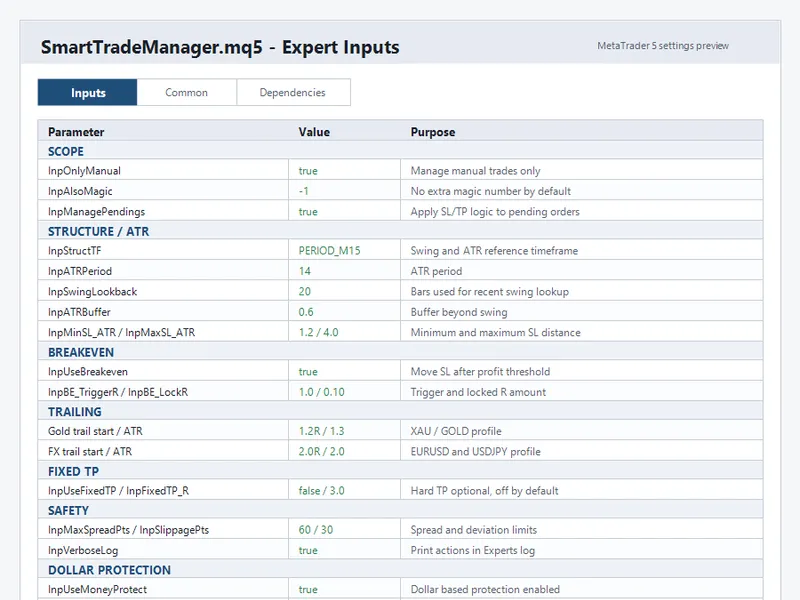The width and height of the screenshot is (800, 600).
Task: Click the 0.6 value for InpATRBuffer
Action: click(x=306, y=312)
